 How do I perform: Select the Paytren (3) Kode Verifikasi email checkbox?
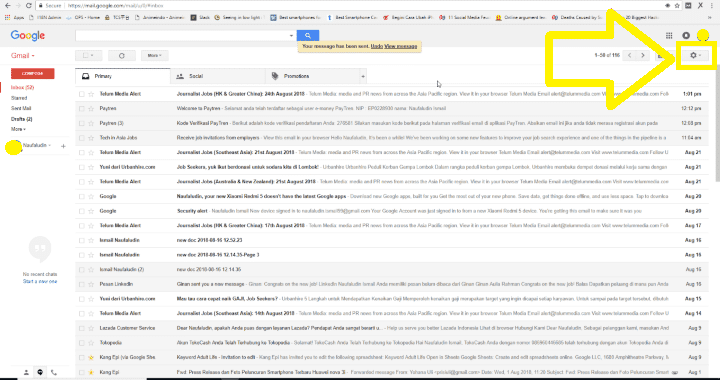pos(81,123)
